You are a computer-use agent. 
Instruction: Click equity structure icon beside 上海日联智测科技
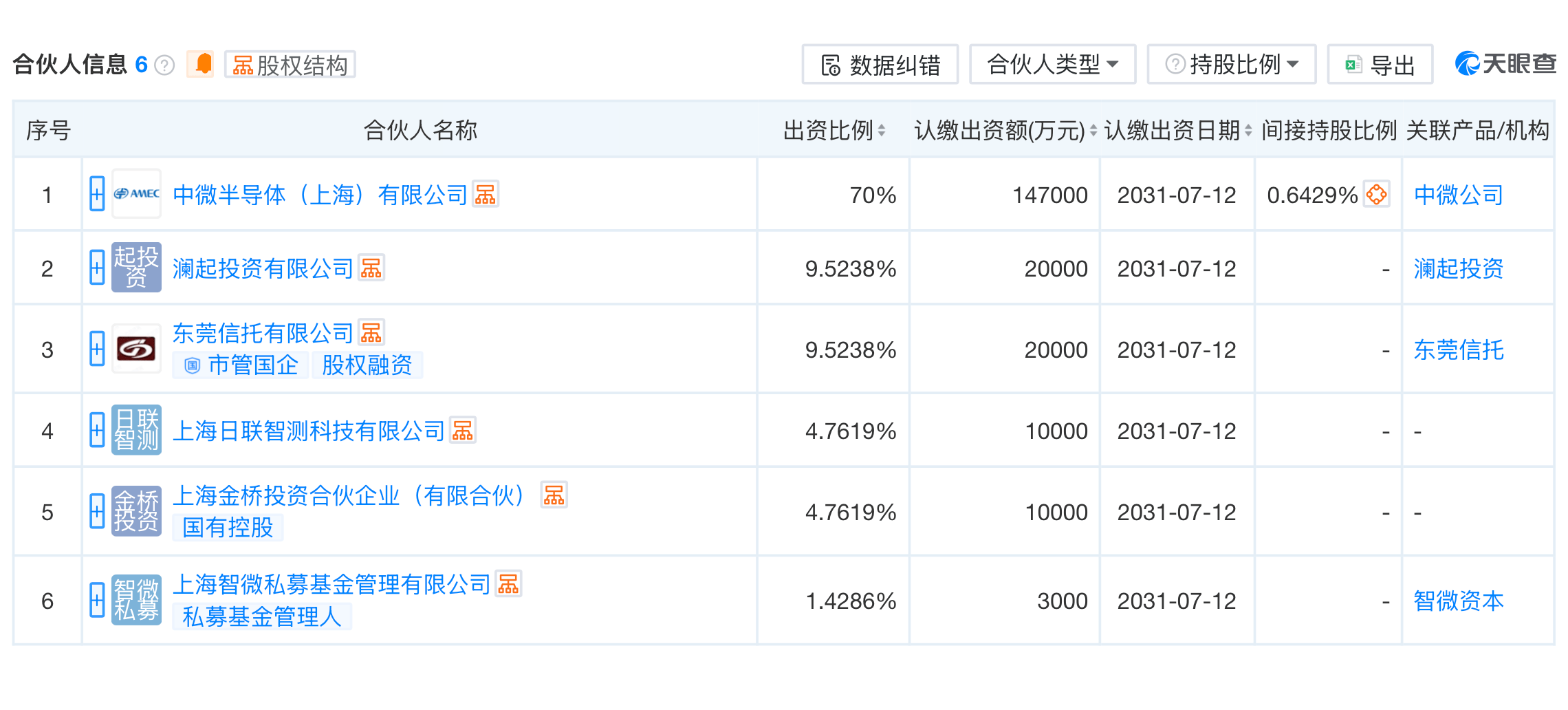click(x=463, y=431)
